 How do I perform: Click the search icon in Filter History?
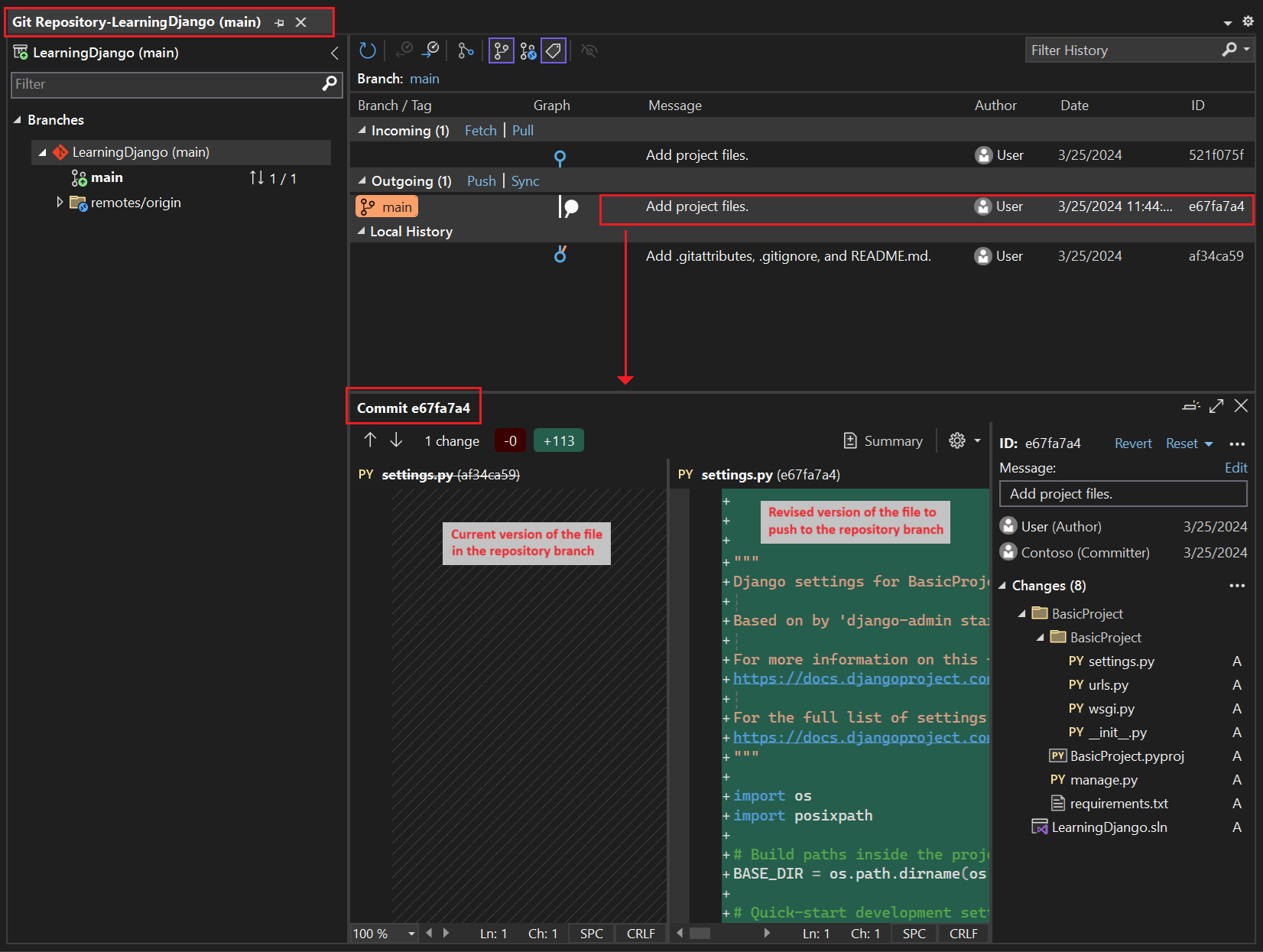coord(1229,50)
